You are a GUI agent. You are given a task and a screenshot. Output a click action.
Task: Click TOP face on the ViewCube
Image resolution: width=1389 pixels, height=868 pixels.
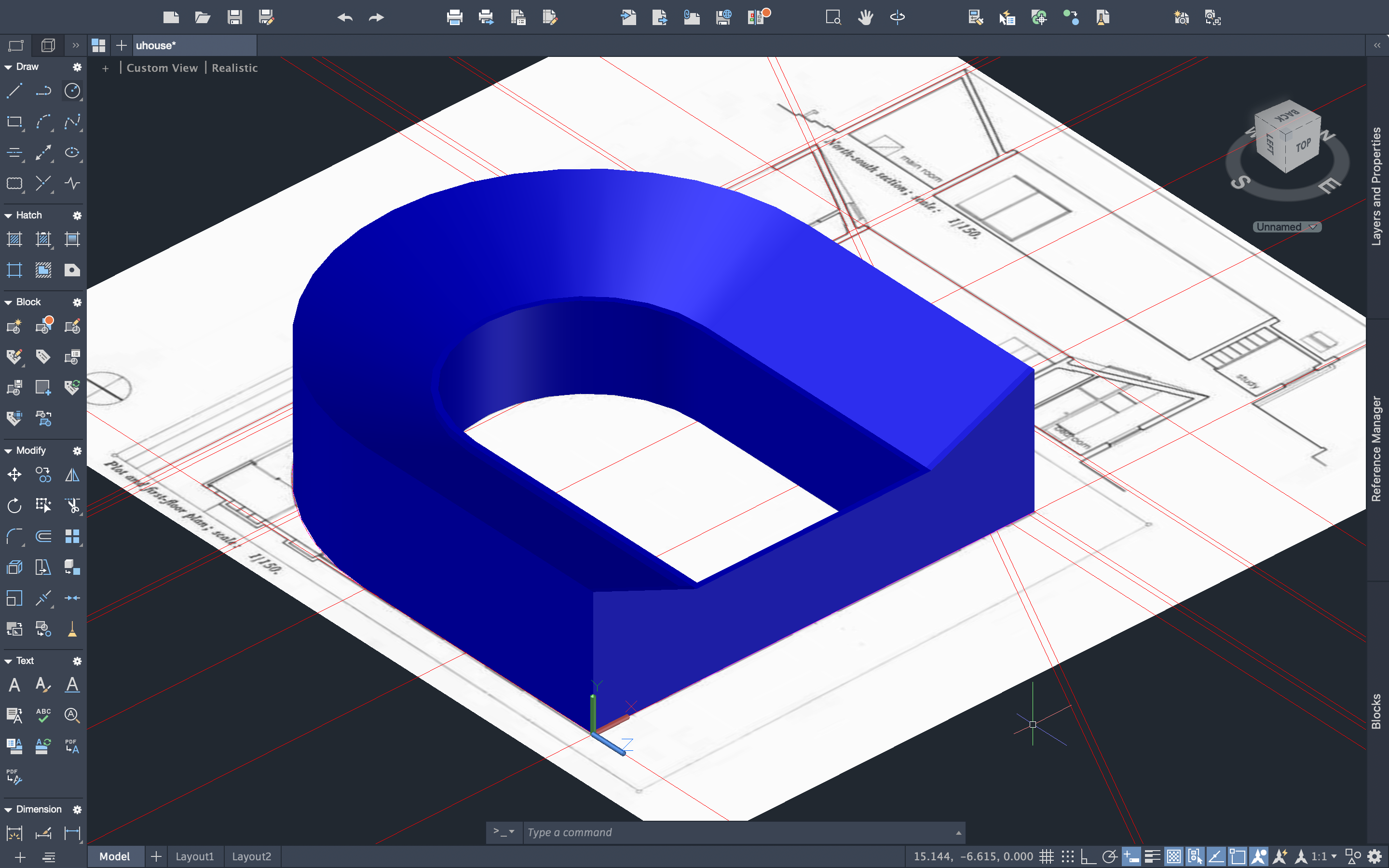click(x=1303, y=145)
